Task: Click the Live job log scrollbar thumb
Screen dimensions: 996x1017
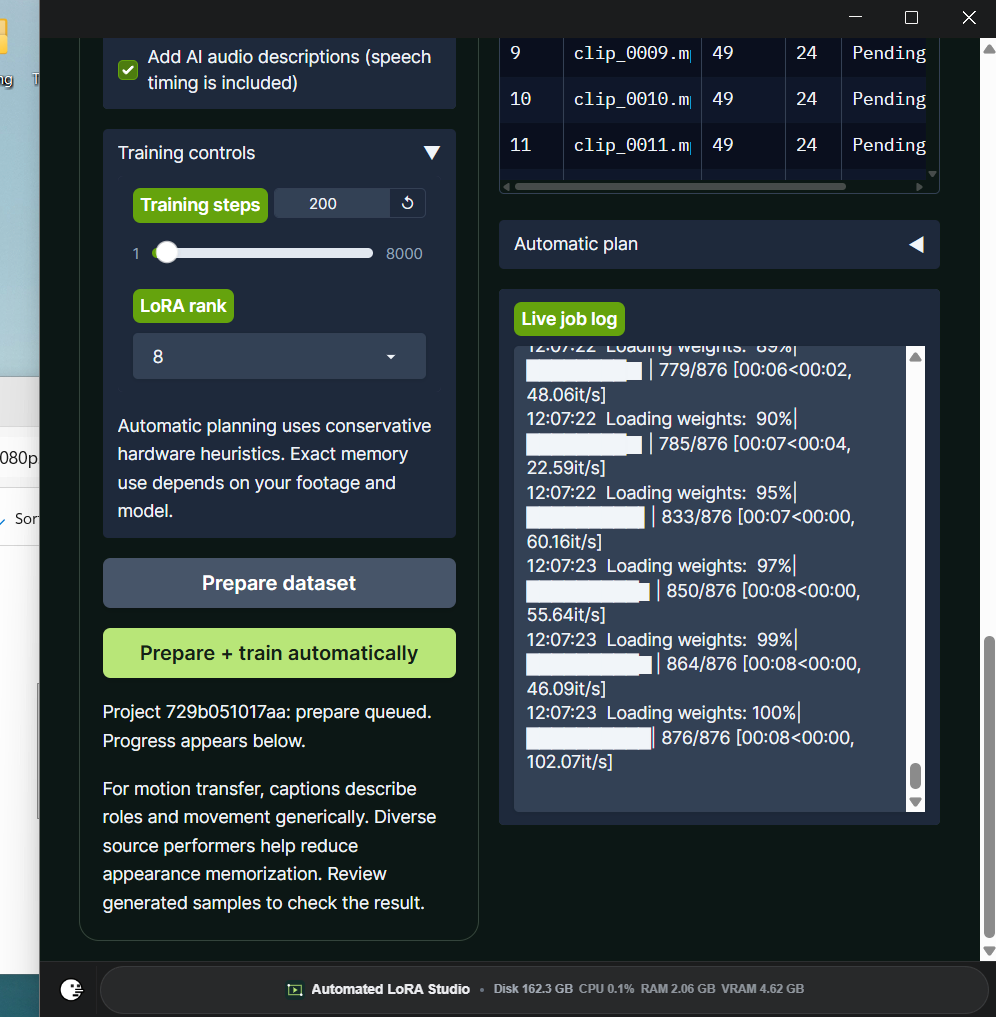Action: click(x=916, y=775)
